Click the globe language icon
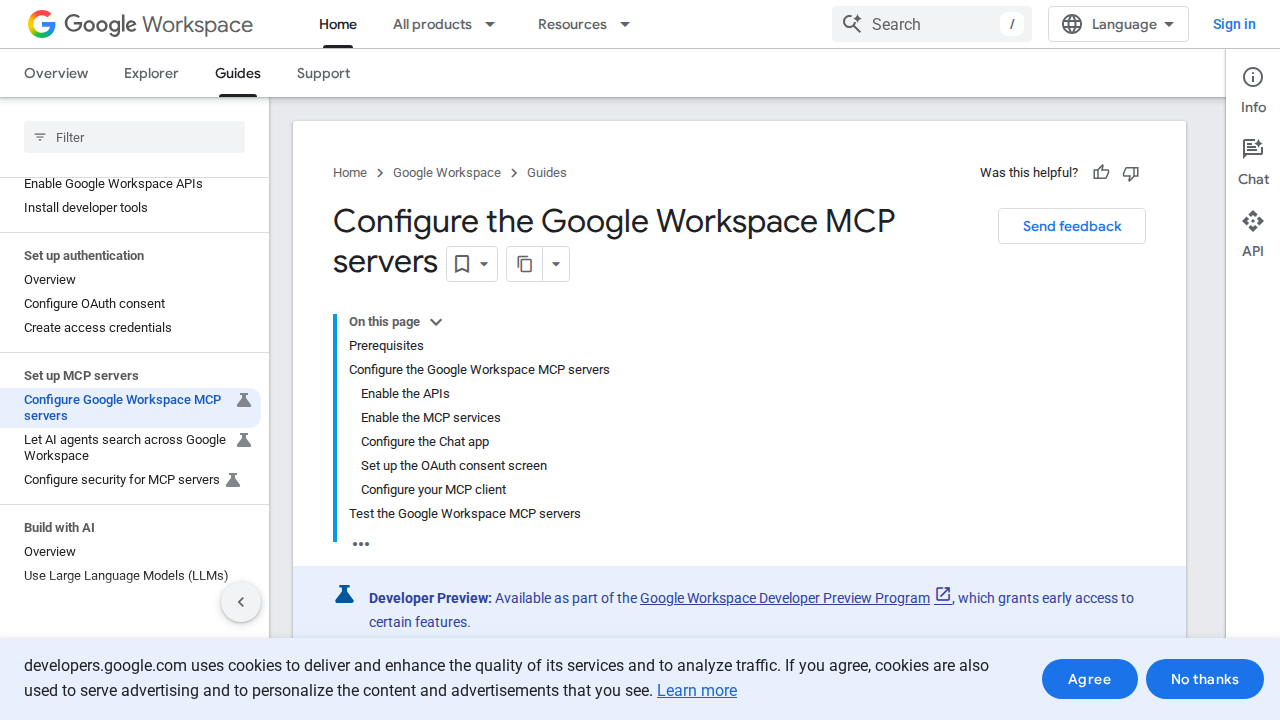The image size is (1280, 720). pyautogui.click(x=1072, y=24)
